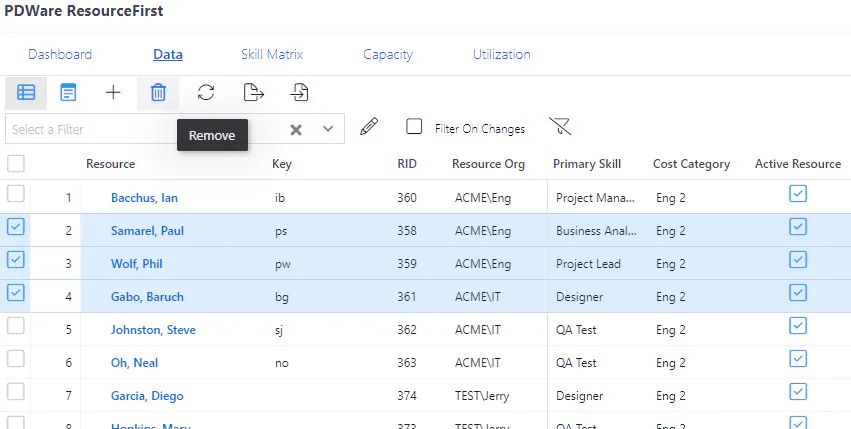The height and width of the screenshot is (429, 851).
Task: Click the Remove trash icon
Action: (158, 93)
